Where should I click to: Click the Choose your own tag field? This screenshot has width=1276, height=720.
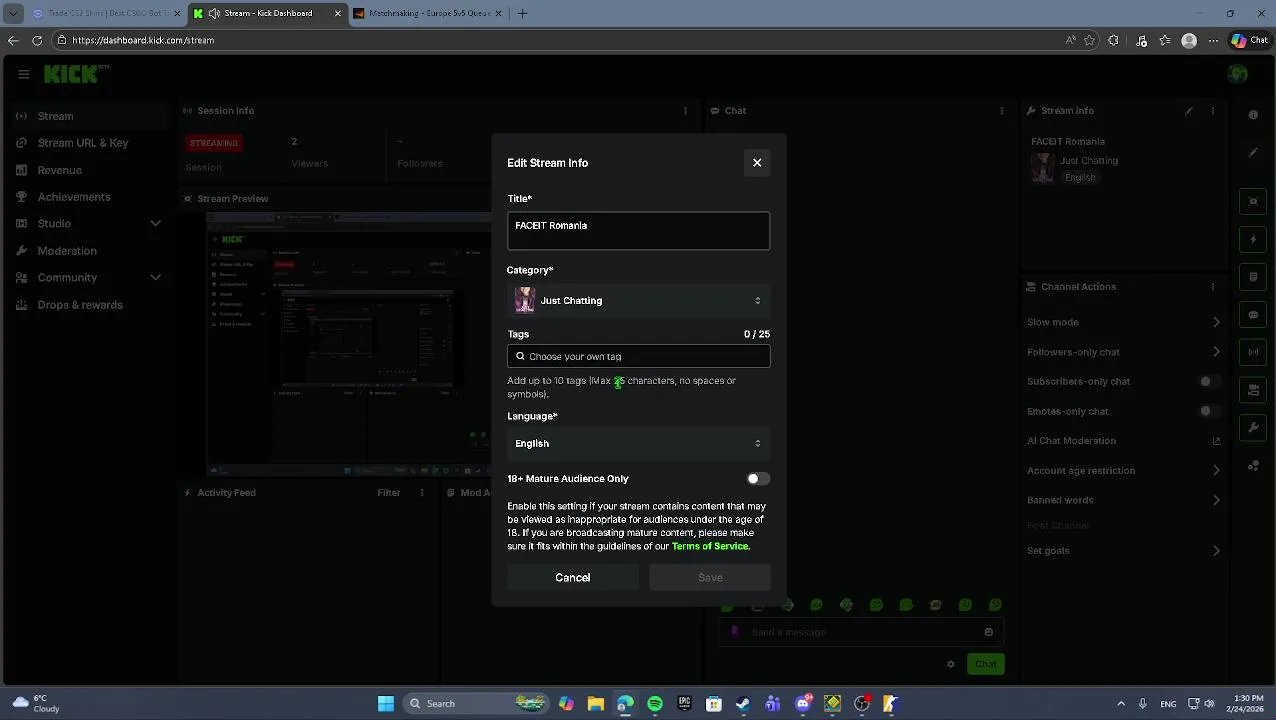tap(638, 356)
